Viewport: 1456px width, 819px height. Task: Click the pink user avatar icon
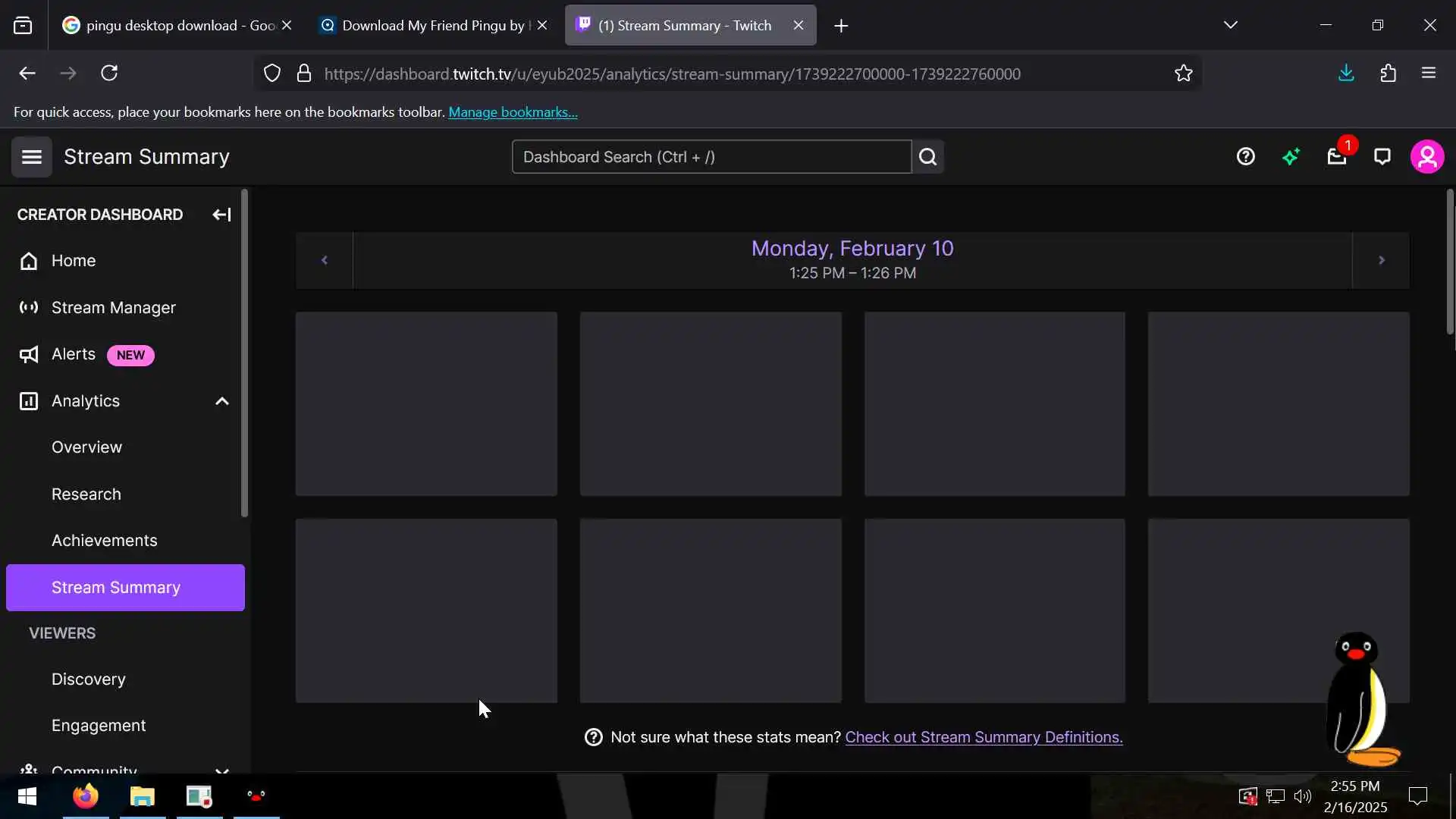pyautogui.click(x=1426, y=157)
